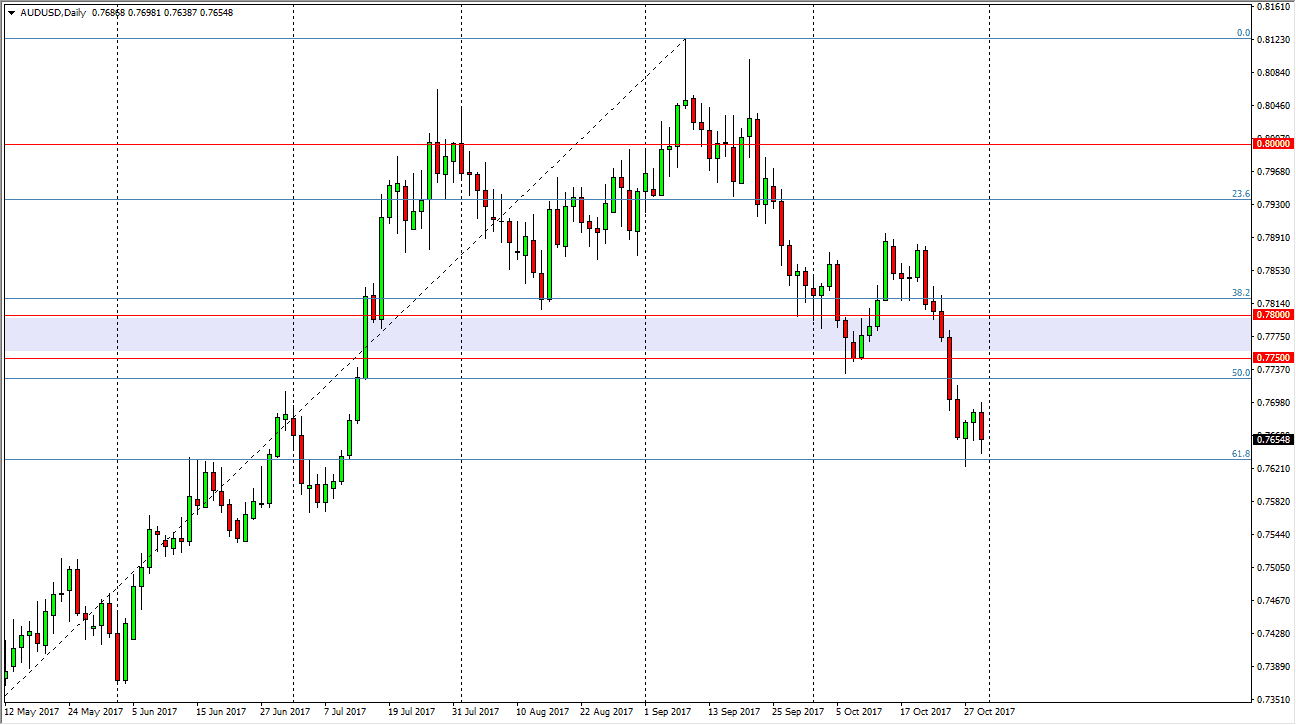The image size is (1296, 725).
Task: Click the 1 Sep 2017 date label
Action: [666, 711]
